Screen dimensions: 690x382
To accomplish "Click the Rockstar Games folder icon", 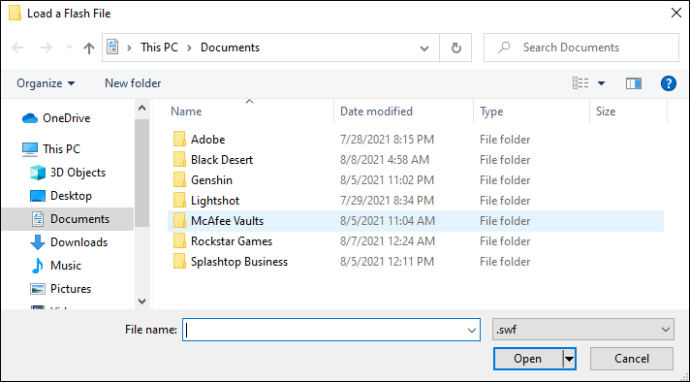I will [179, 241].
